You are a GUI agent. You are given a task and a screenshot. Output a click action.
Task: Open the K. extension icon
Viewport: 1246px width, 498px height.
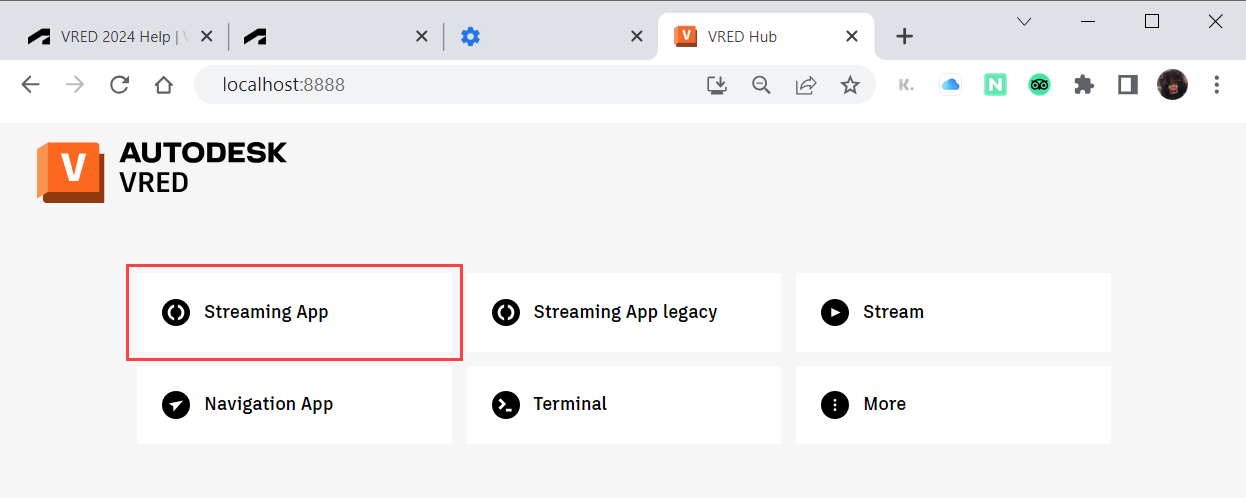point(906,85)
